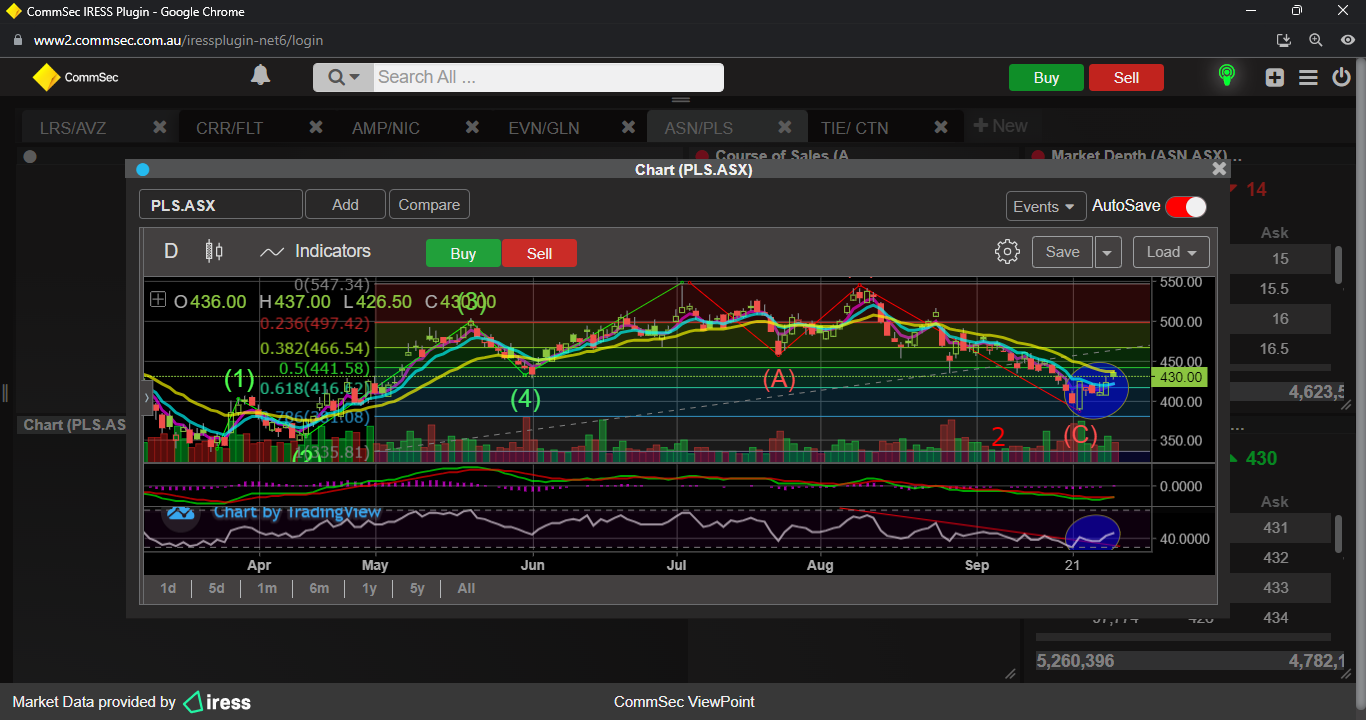Expand the left chart drawing panel arrow

click(147, 398)
